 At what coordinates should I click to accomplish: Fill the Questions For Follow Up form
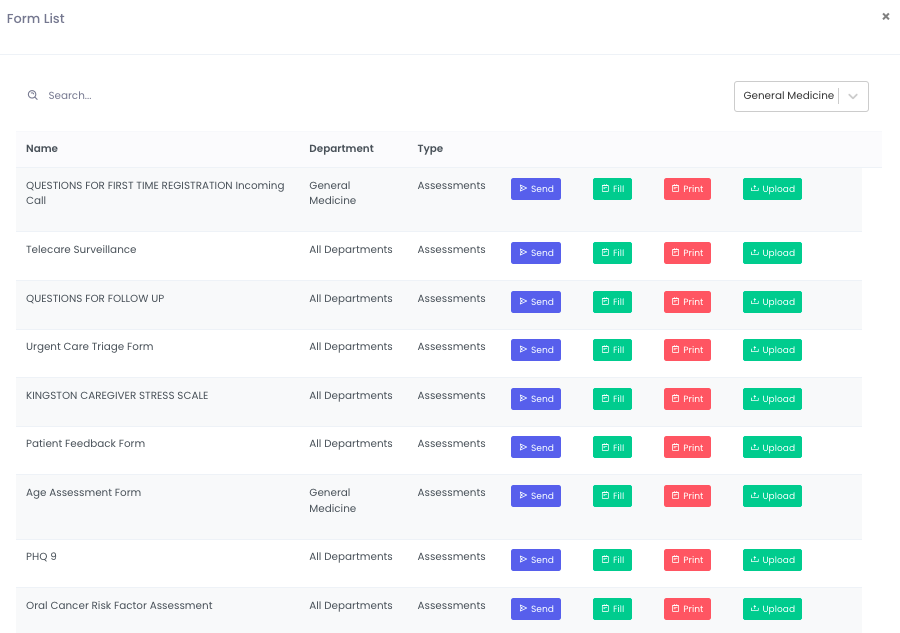tap(612, 302)
